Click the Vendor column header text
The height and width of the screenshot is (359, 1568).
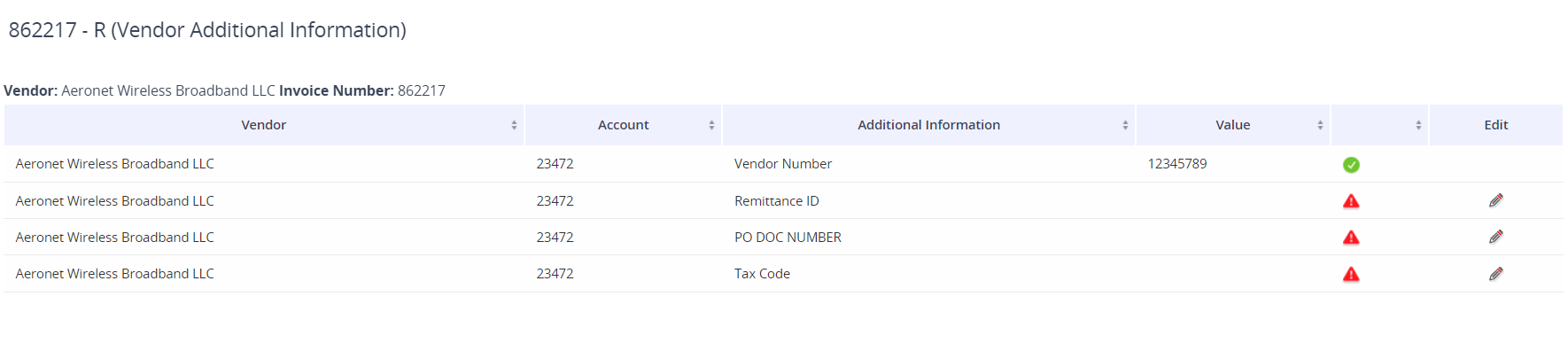(264, 125)
